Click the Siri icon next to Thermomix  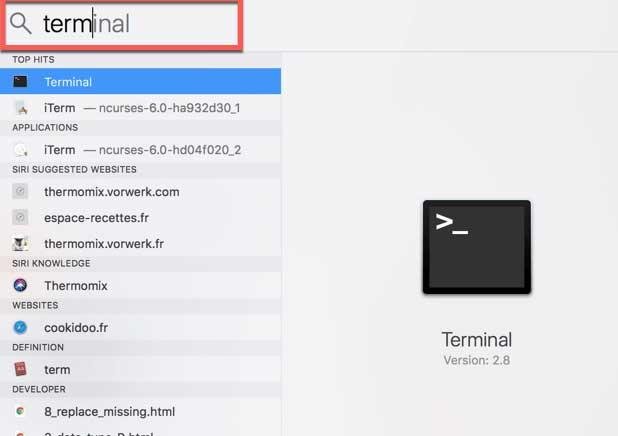20,285
